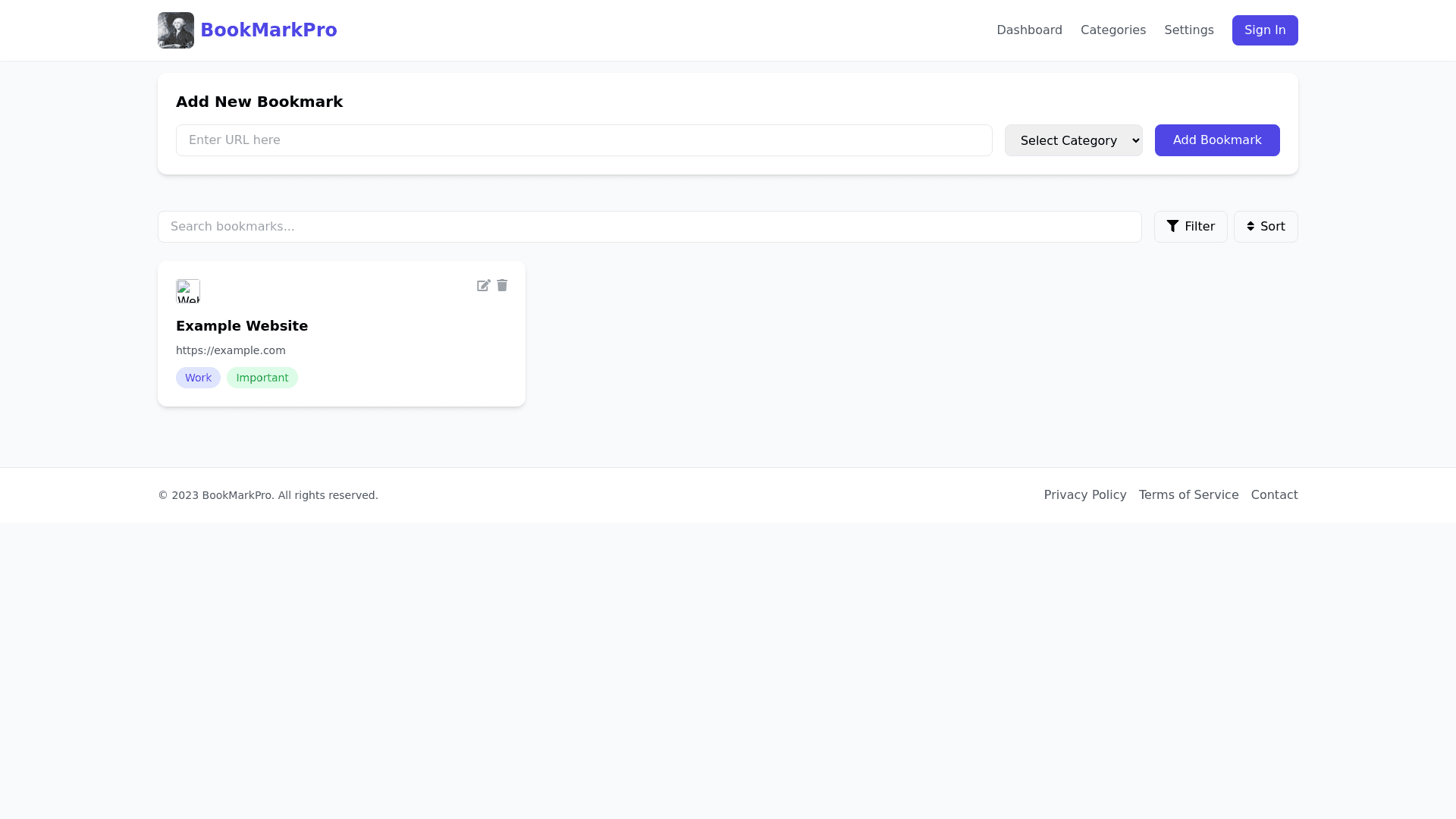Edit the Example Website bookmark
Image resolution: width=1456 pixels, height=819 pixels.
pos(483,286)
